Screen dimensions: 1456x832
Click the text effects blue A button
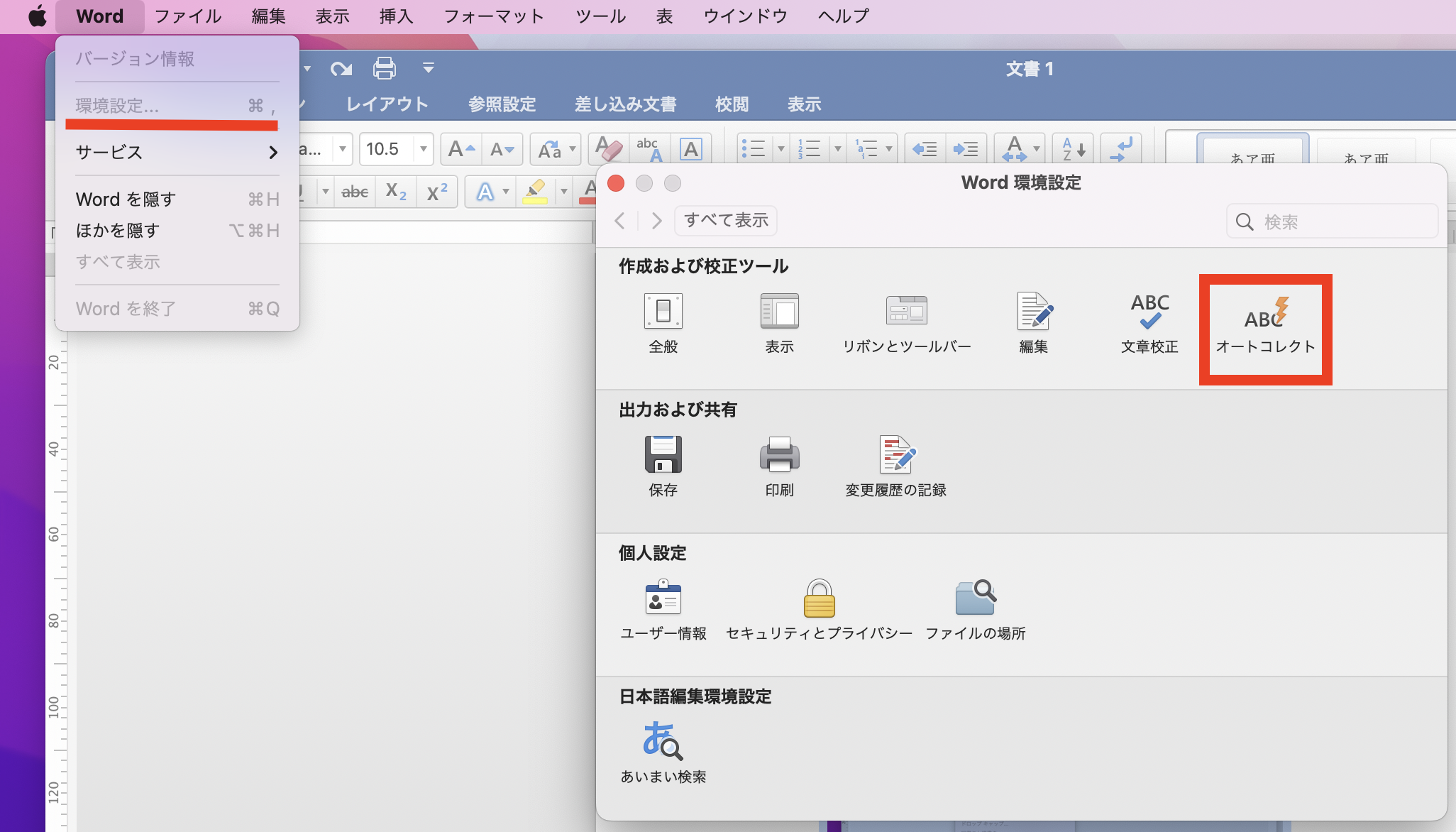(x=485, y=192)
